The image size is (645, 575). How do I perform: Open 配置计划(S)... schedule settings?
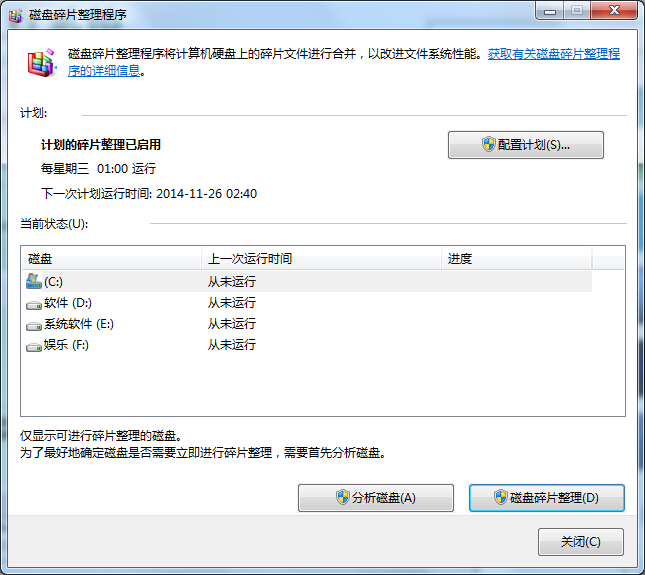point(526,145)
